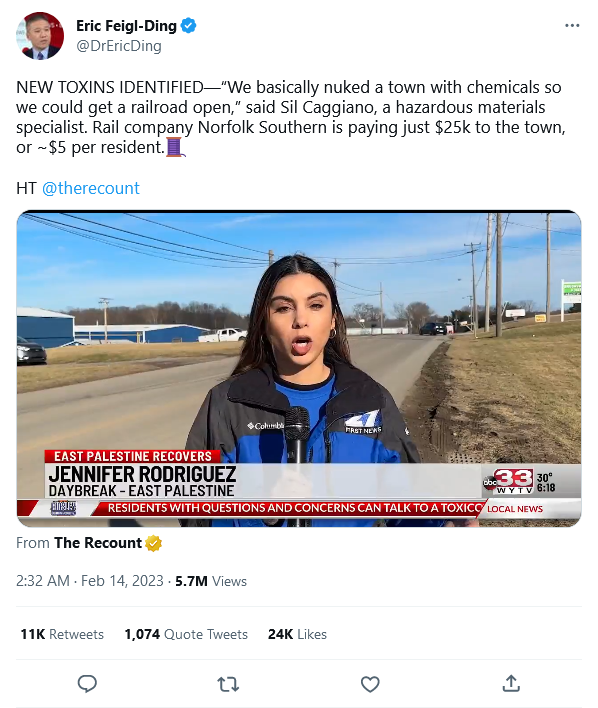Click the gold verified badge by The Recount

pos(154,543)
